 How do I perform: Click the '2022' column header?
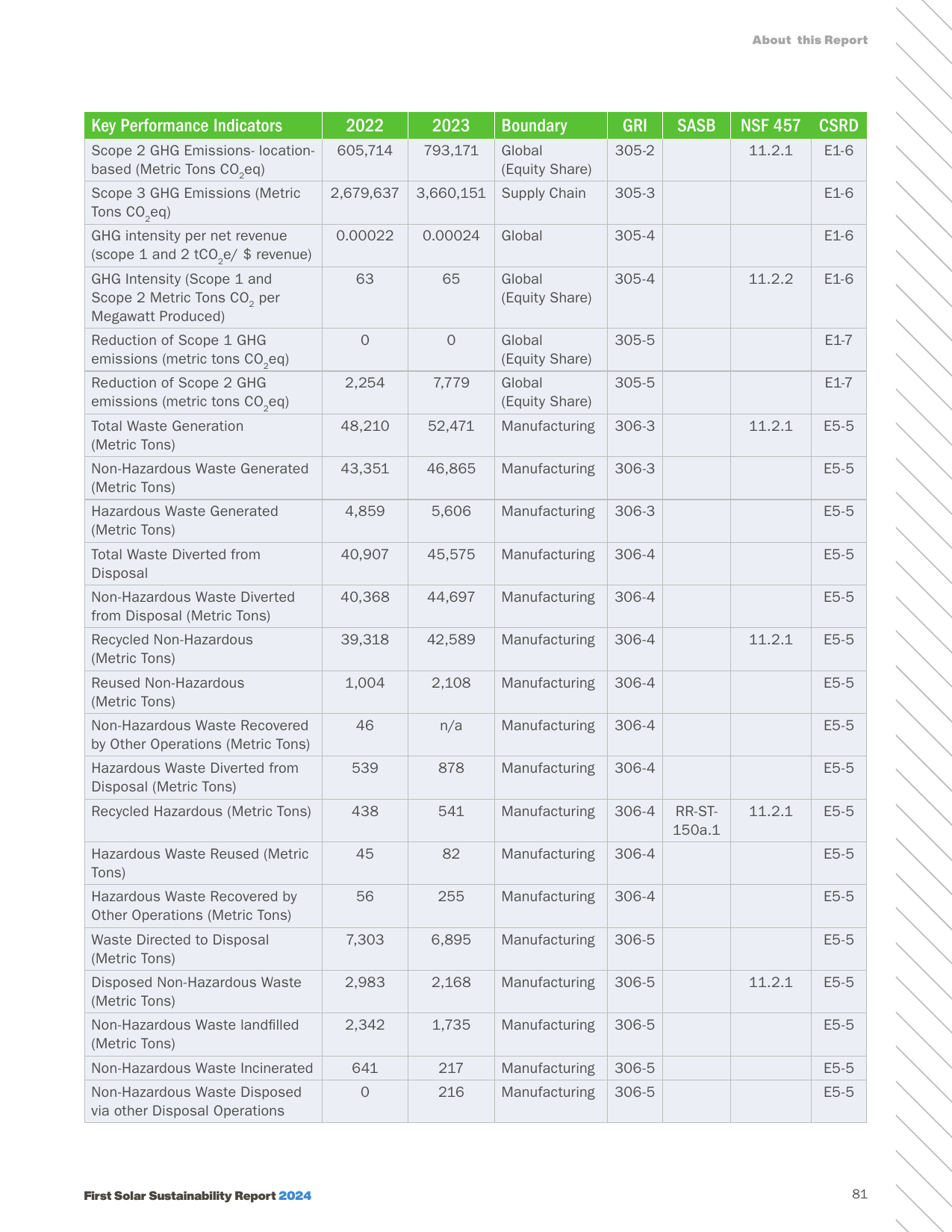tap(365, 125)
